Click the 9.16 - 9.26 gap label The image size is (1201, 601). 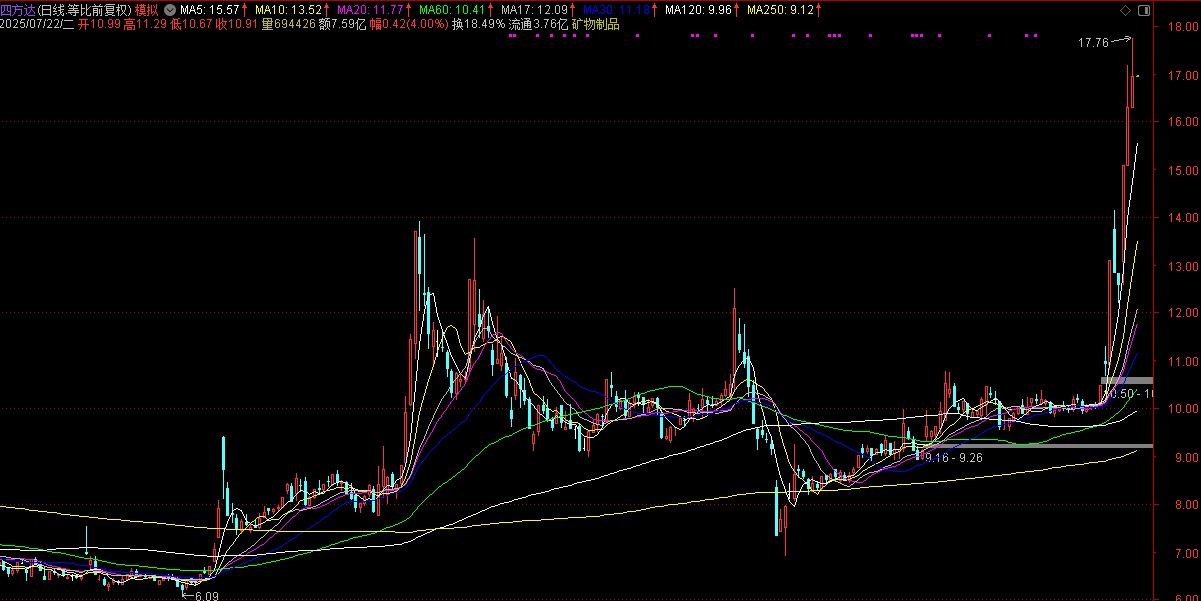click(x=953, y=457)
